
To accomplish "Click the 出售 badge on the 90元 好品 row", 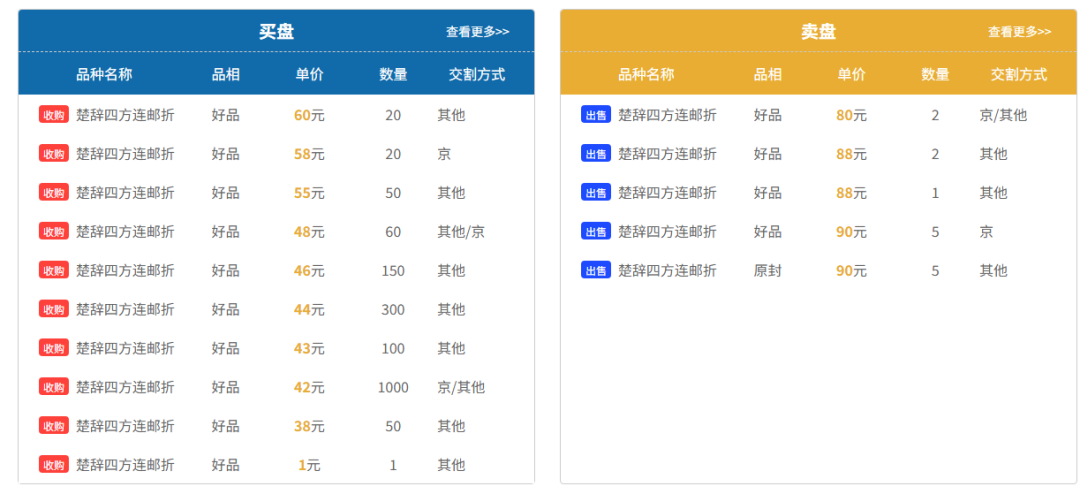I will pos(596,231).
